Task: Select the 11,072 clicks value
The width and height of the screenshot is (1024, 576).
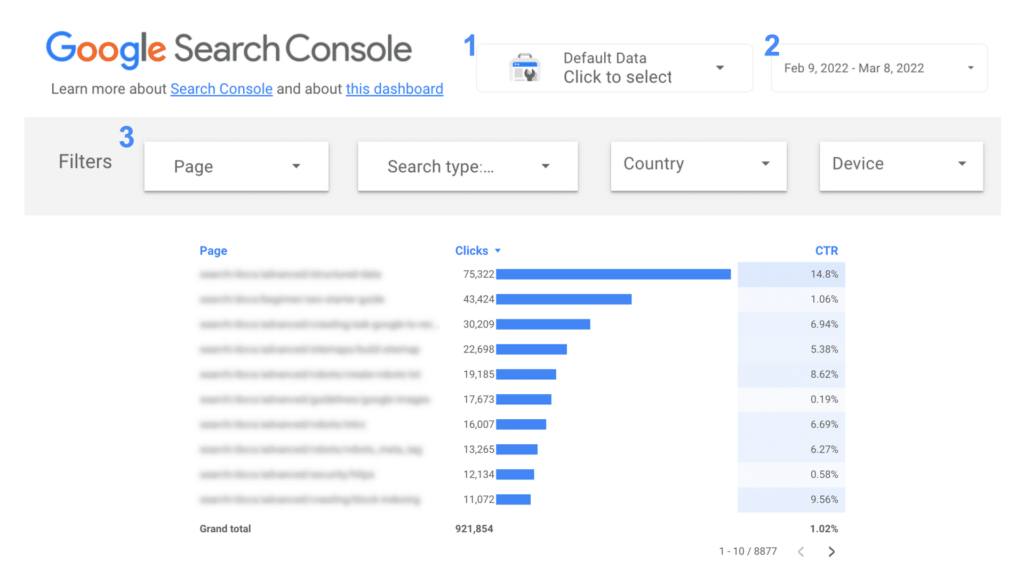Action: coord(479,500)
